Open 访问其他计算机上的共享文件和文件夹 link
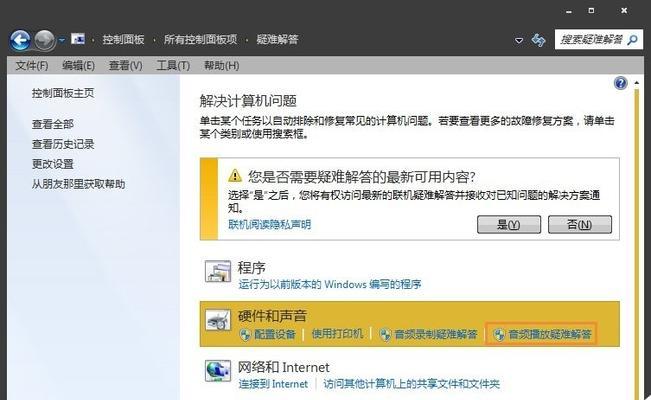 coord(411,384)
